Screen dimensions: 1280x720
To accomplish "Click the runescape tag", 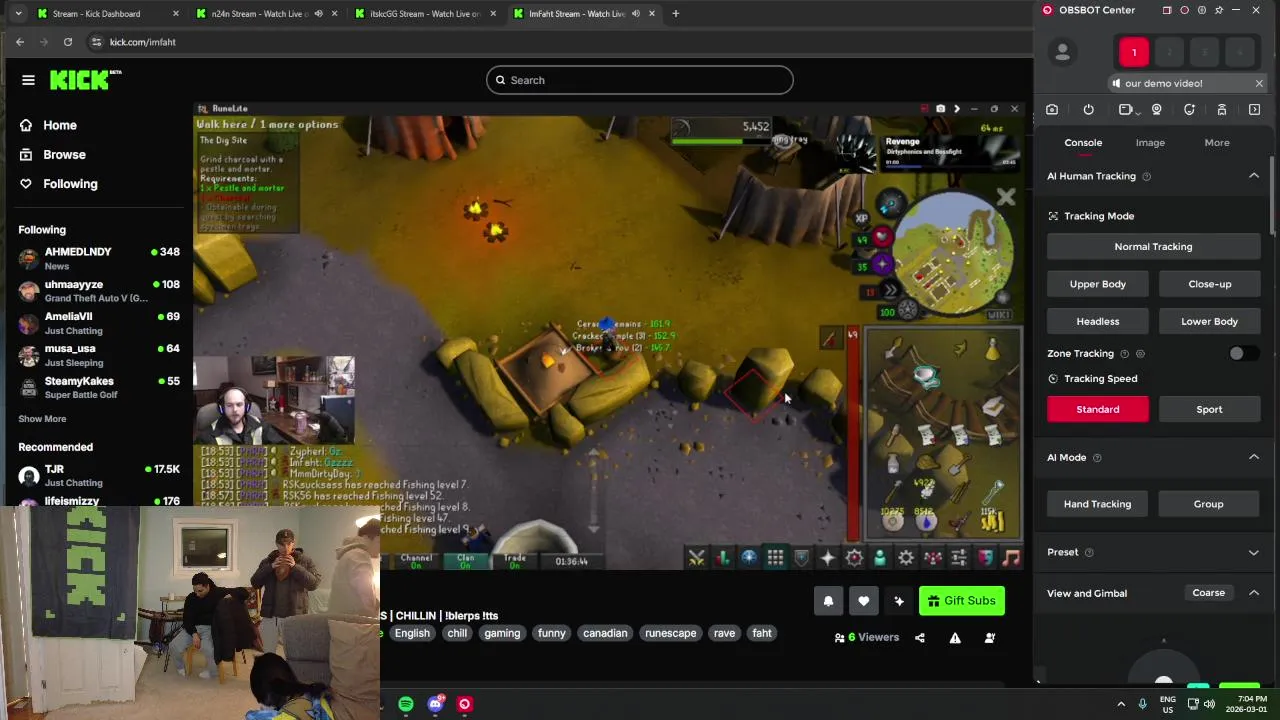I will click(x=670, y=633).
